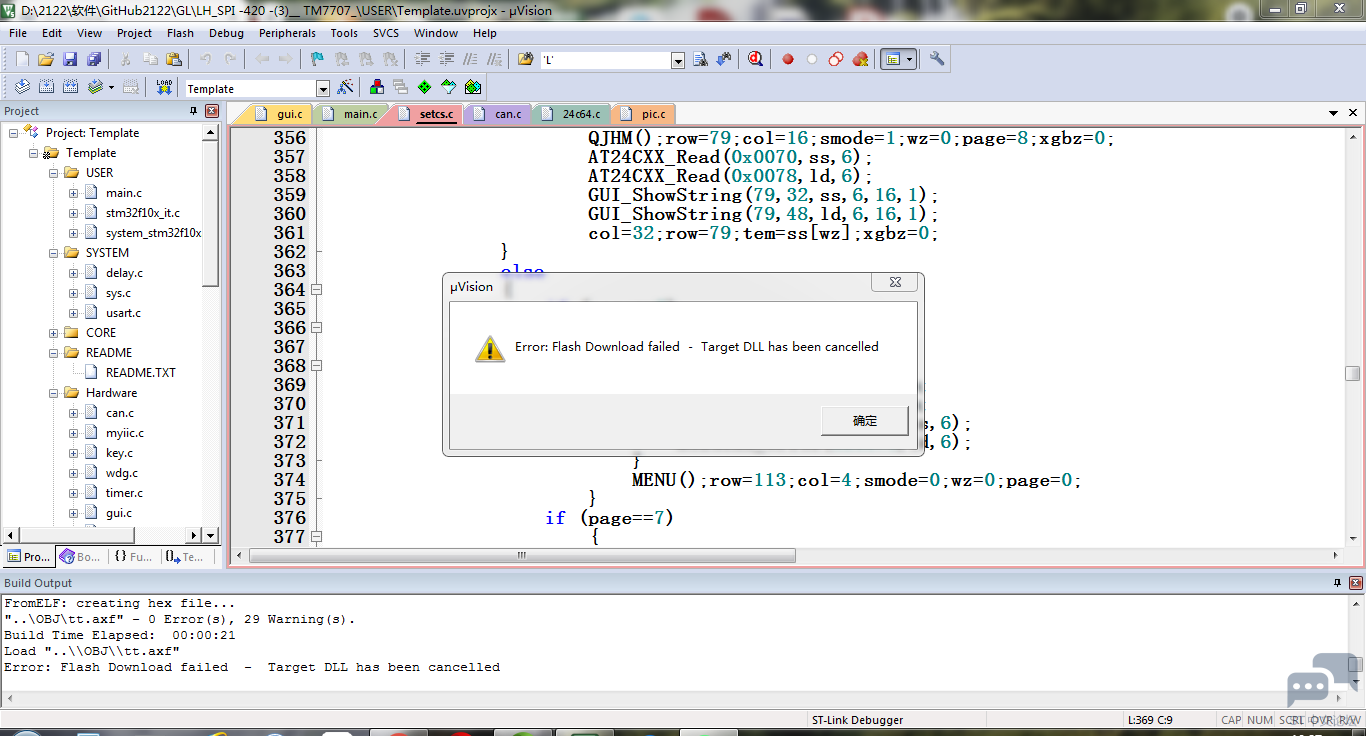Toggle the code fold at line 377
1366x736 pixels.
[317, 537]
